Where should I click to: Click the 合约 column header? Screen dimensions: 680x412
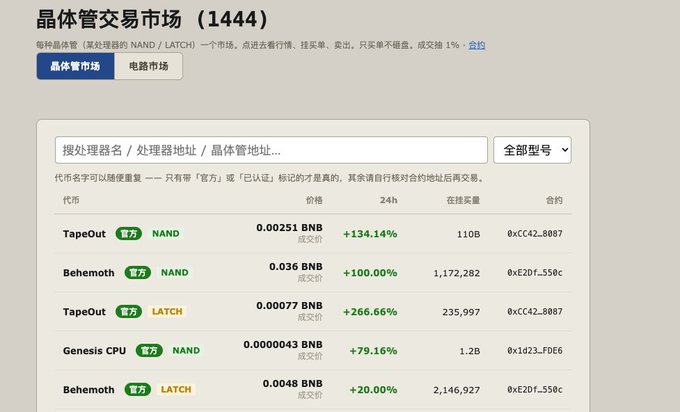tap(554, 200)
